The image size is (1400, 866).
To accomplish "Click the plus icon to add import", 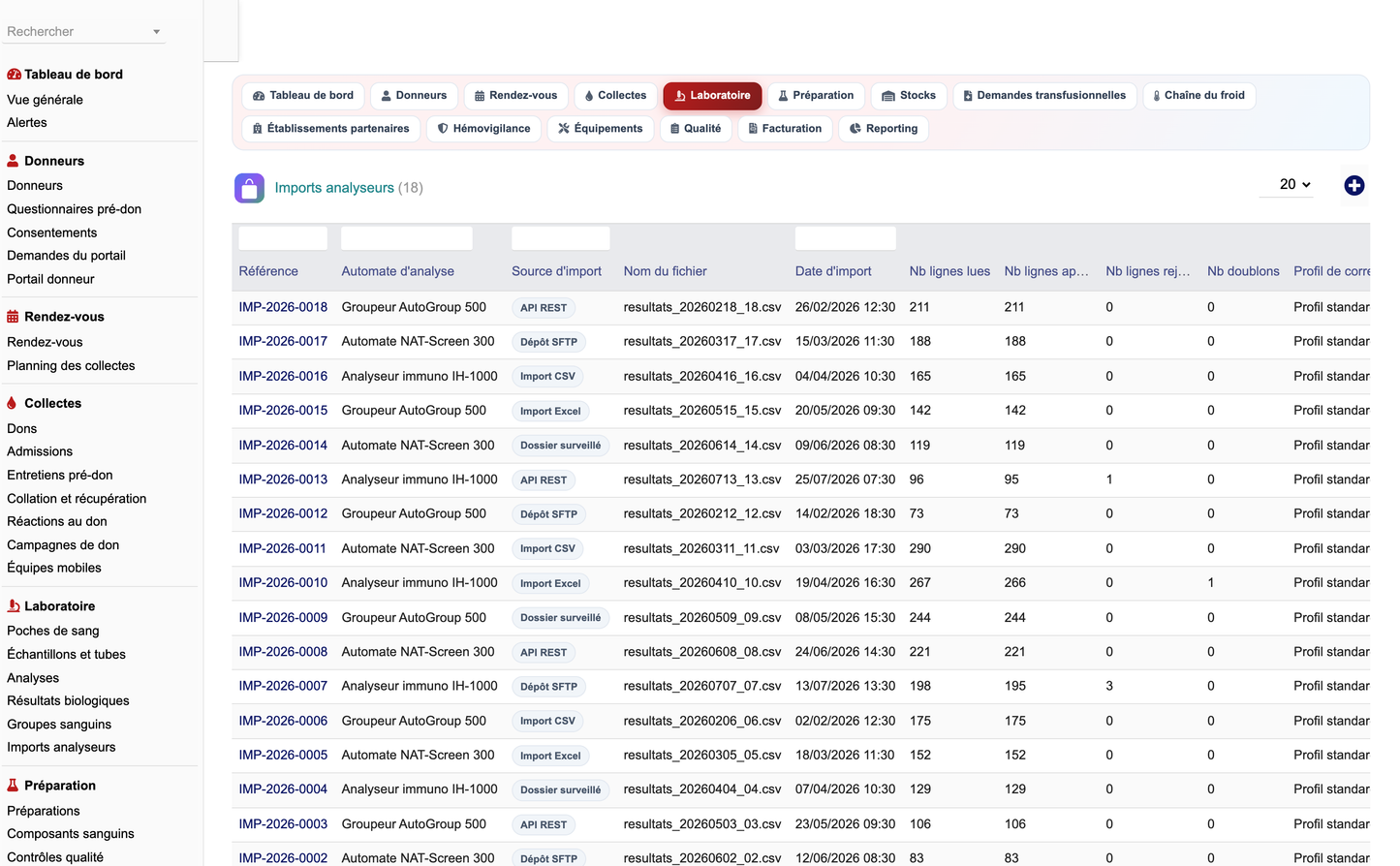I will 1354,186.
